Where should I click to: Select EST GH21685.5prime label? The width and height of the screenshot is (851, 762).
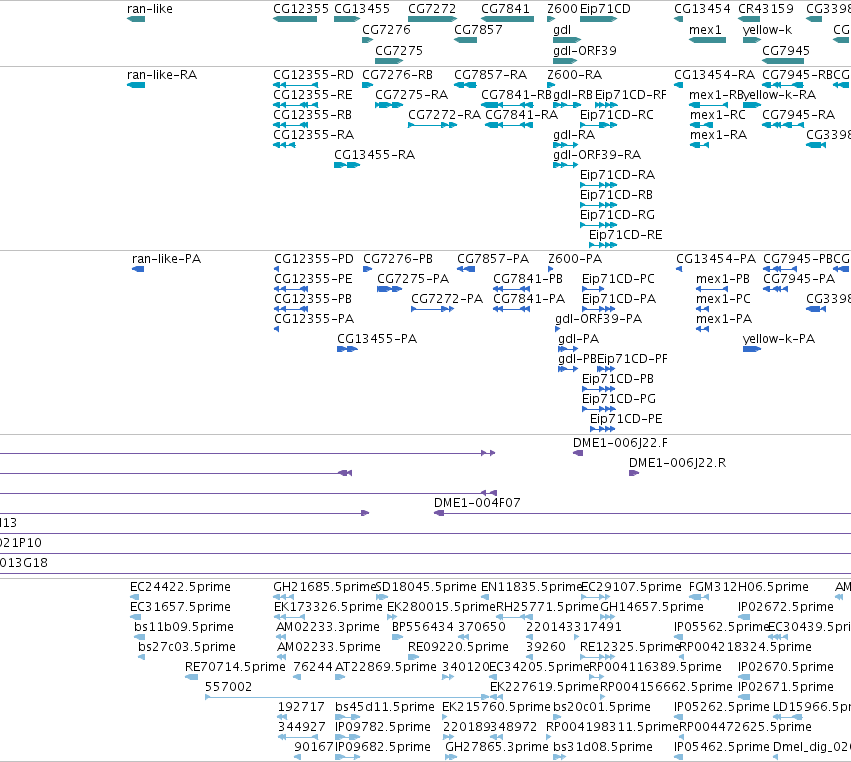[325, 587]
